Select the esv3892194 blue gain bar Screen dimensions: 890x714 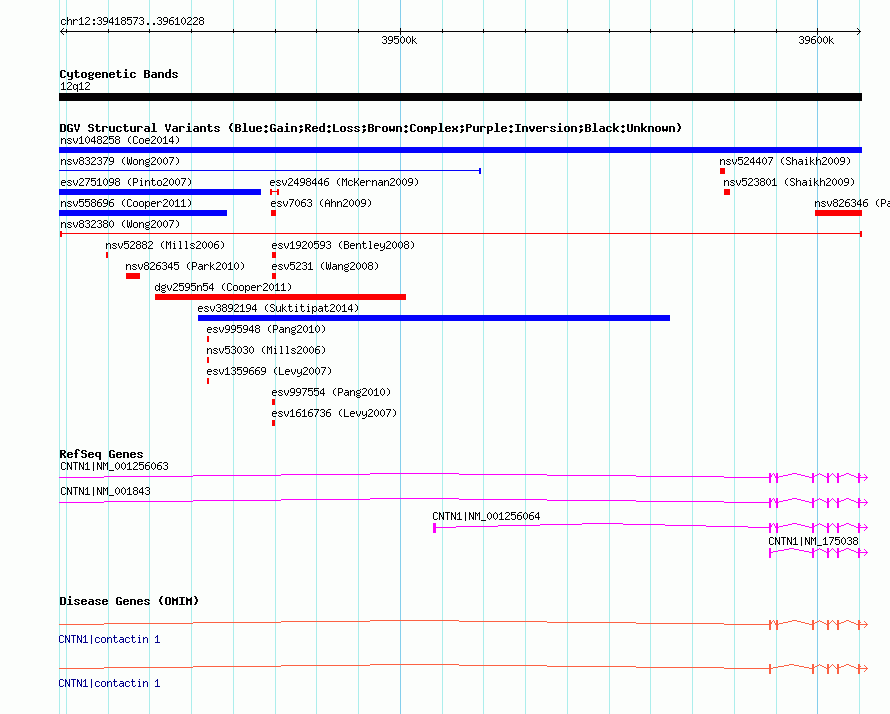pyautogui.click(x=434, y=318)
